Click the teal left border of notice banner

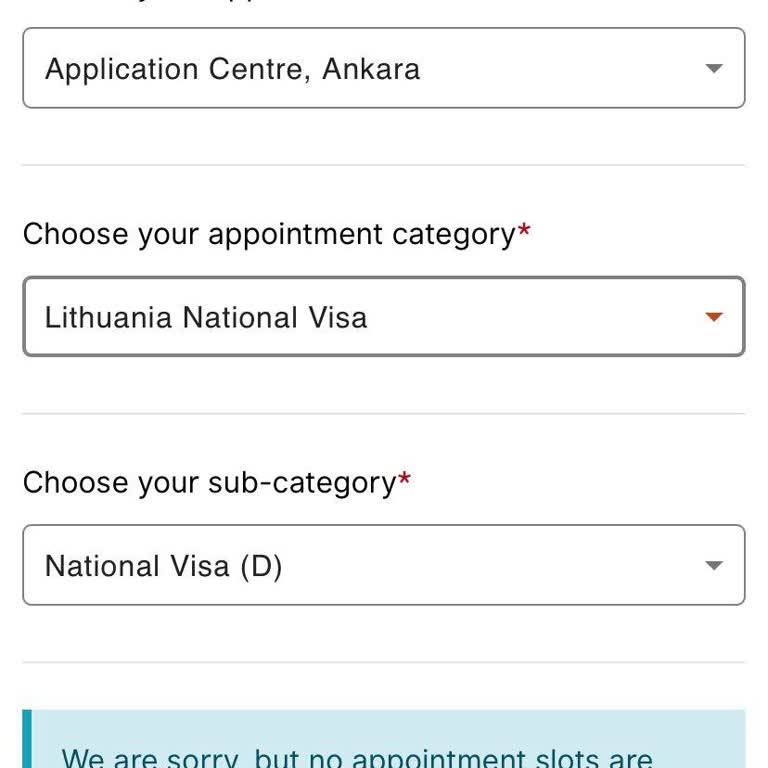(27, 740)
